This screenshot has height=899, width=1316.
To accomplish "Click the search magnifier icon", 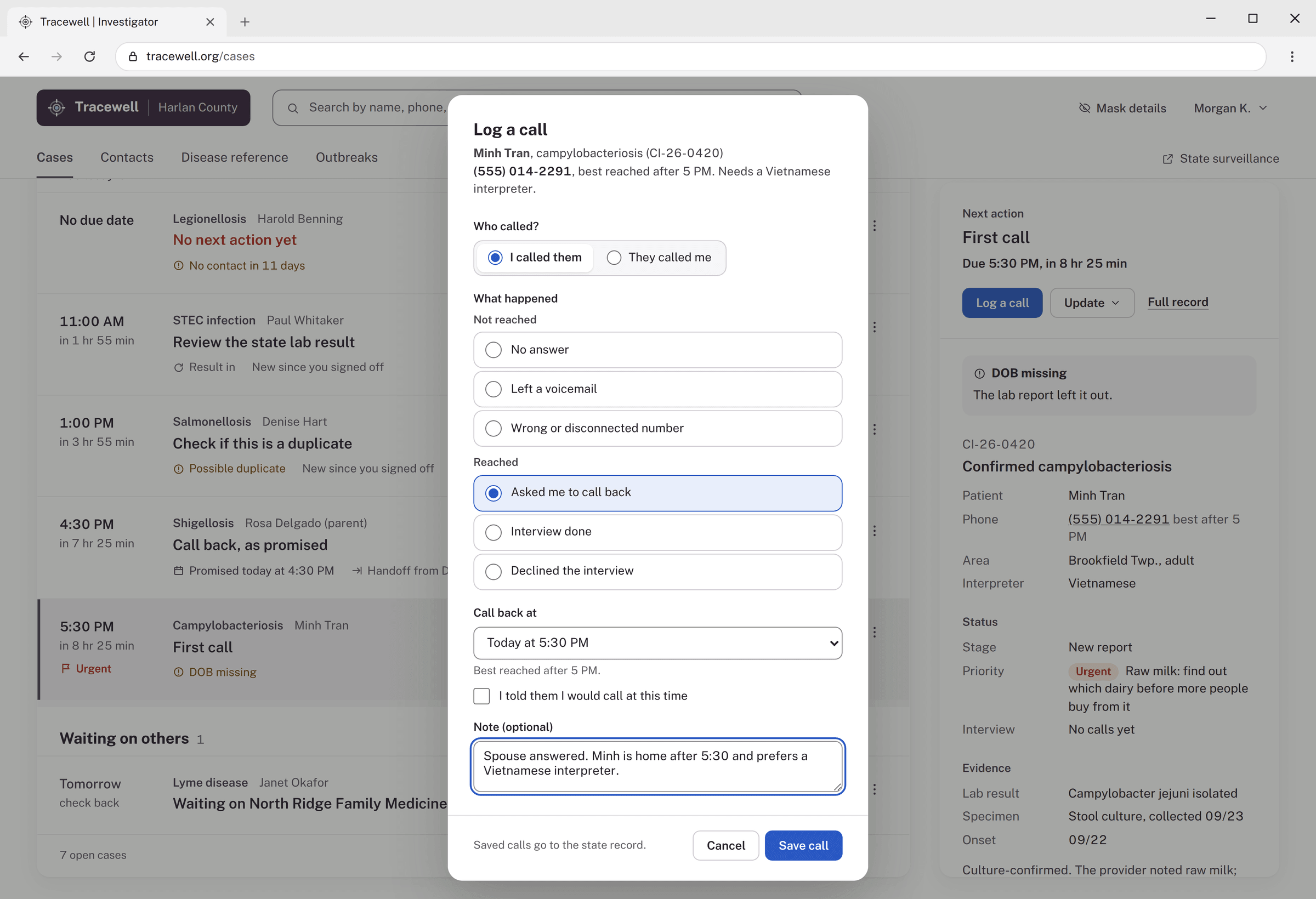I will [x=293, y=107].
